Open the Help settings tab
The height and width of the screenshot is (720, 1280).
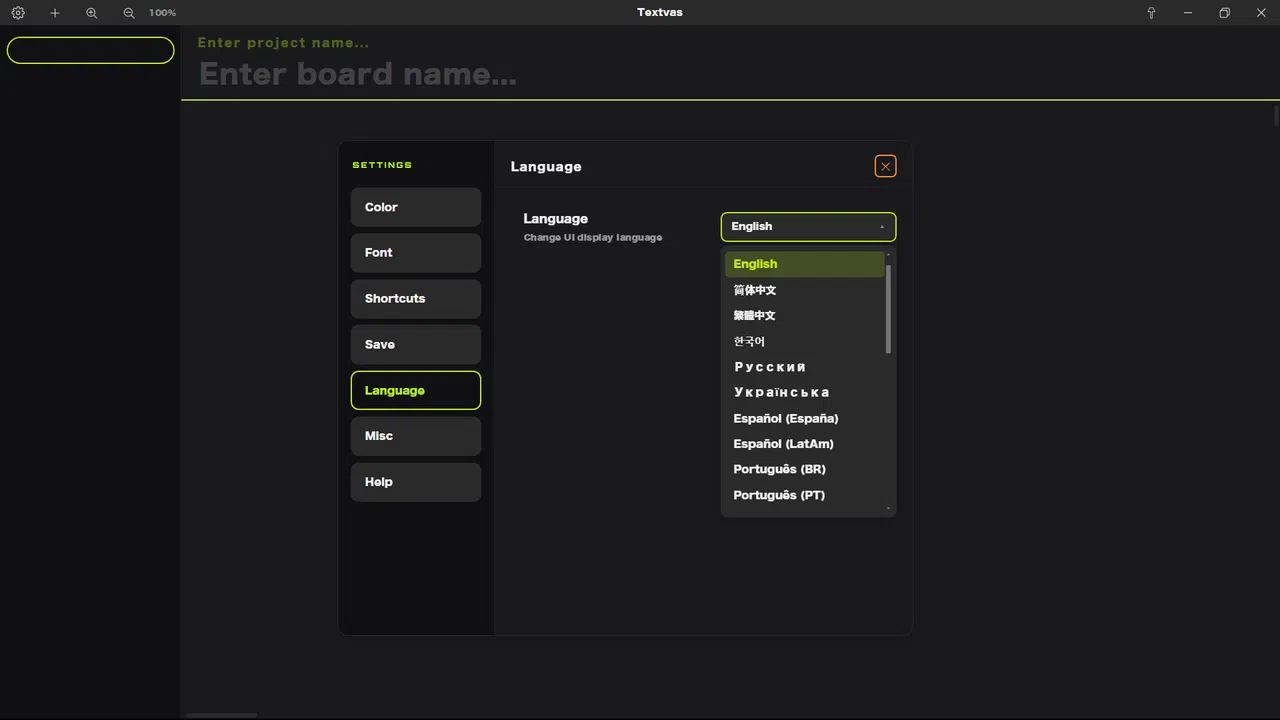tap(416, 482)
